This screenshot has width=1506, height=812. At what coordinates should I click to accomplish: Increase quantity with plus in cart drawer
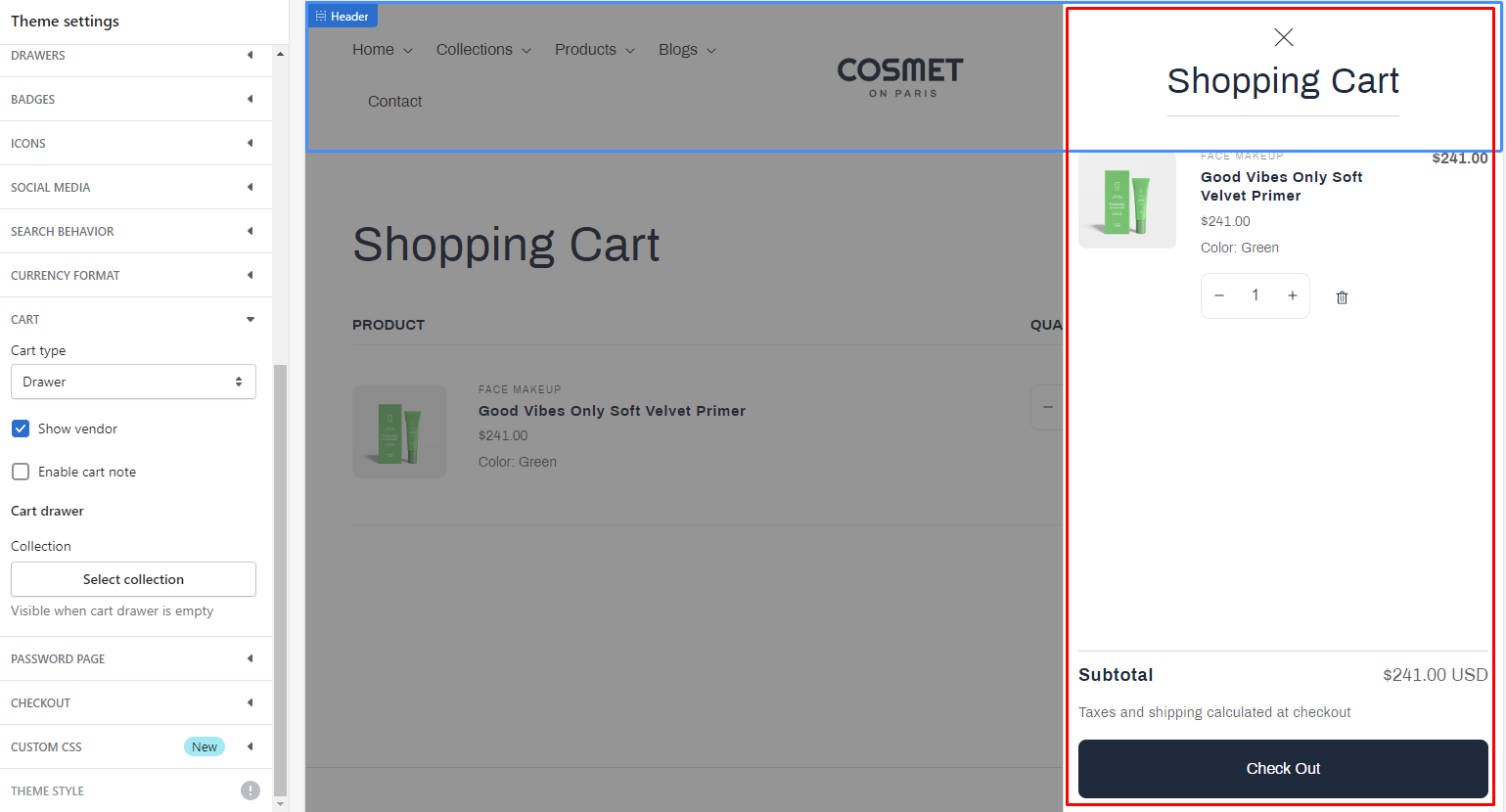pos(1292,295)
